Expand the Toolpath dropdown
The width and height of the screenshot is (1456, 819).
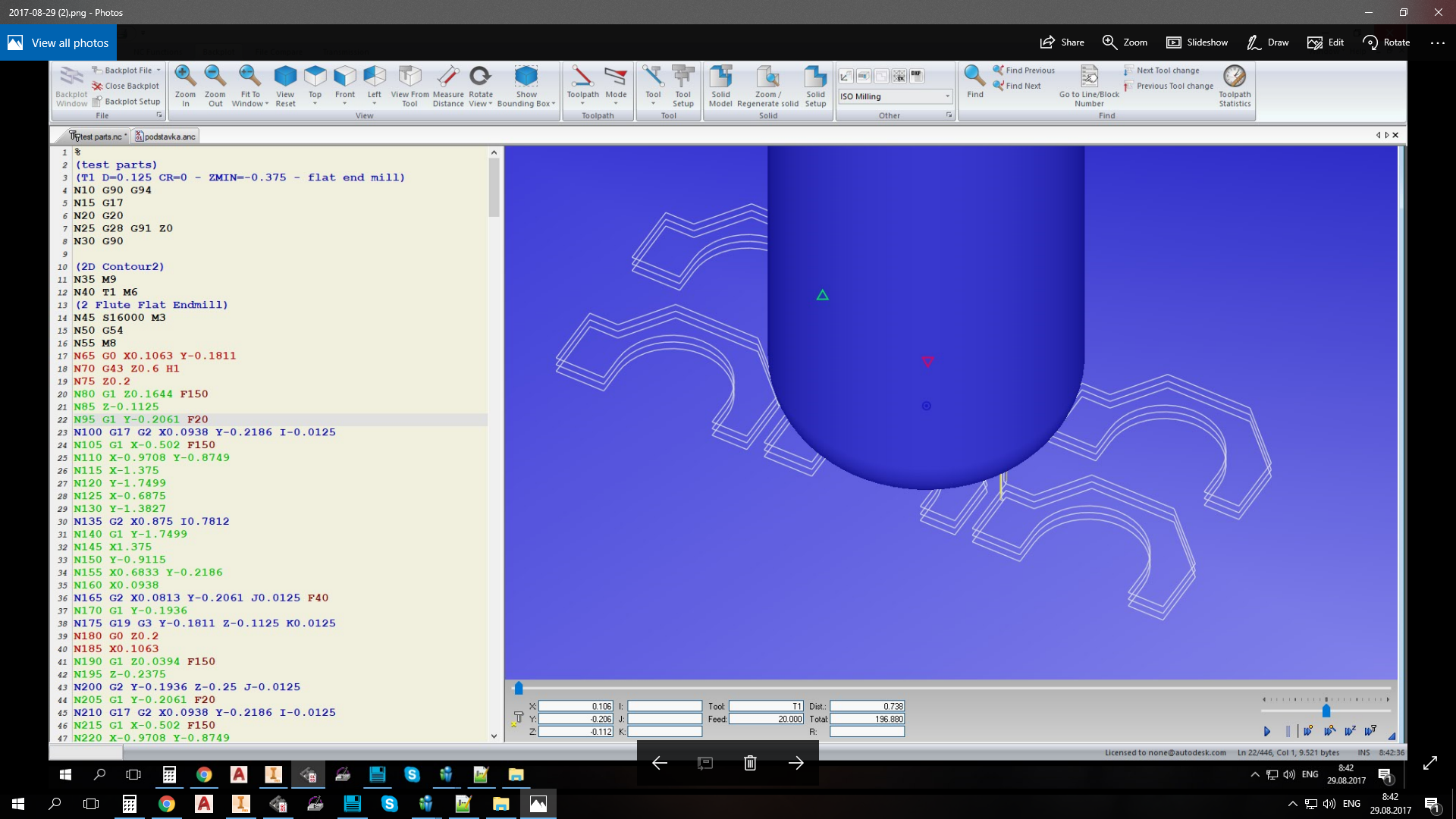coord(582,104)
